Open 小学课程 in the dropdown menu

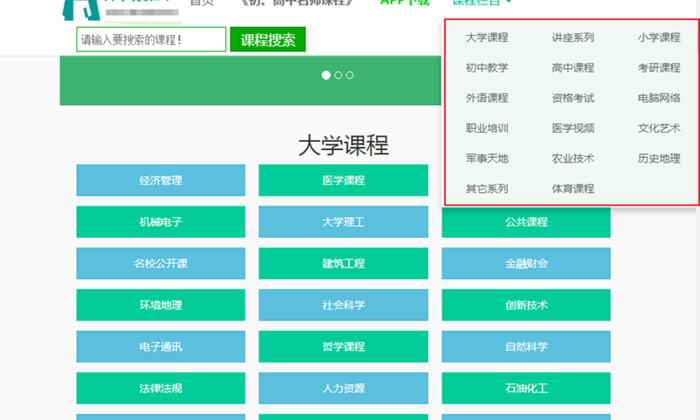pos(659,37)
